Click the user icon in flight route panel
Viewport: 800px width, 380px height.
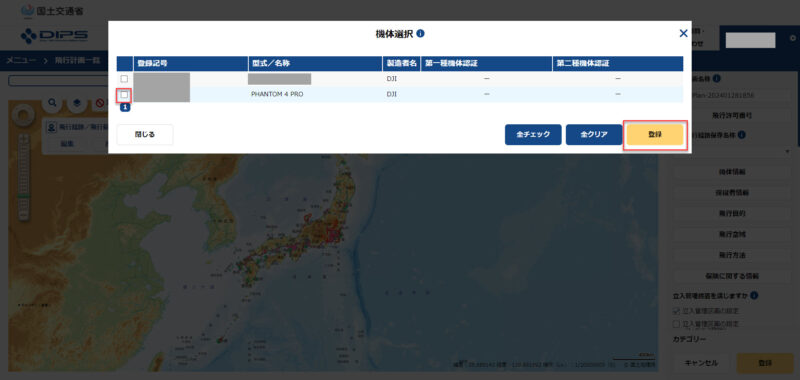[51, 128]
